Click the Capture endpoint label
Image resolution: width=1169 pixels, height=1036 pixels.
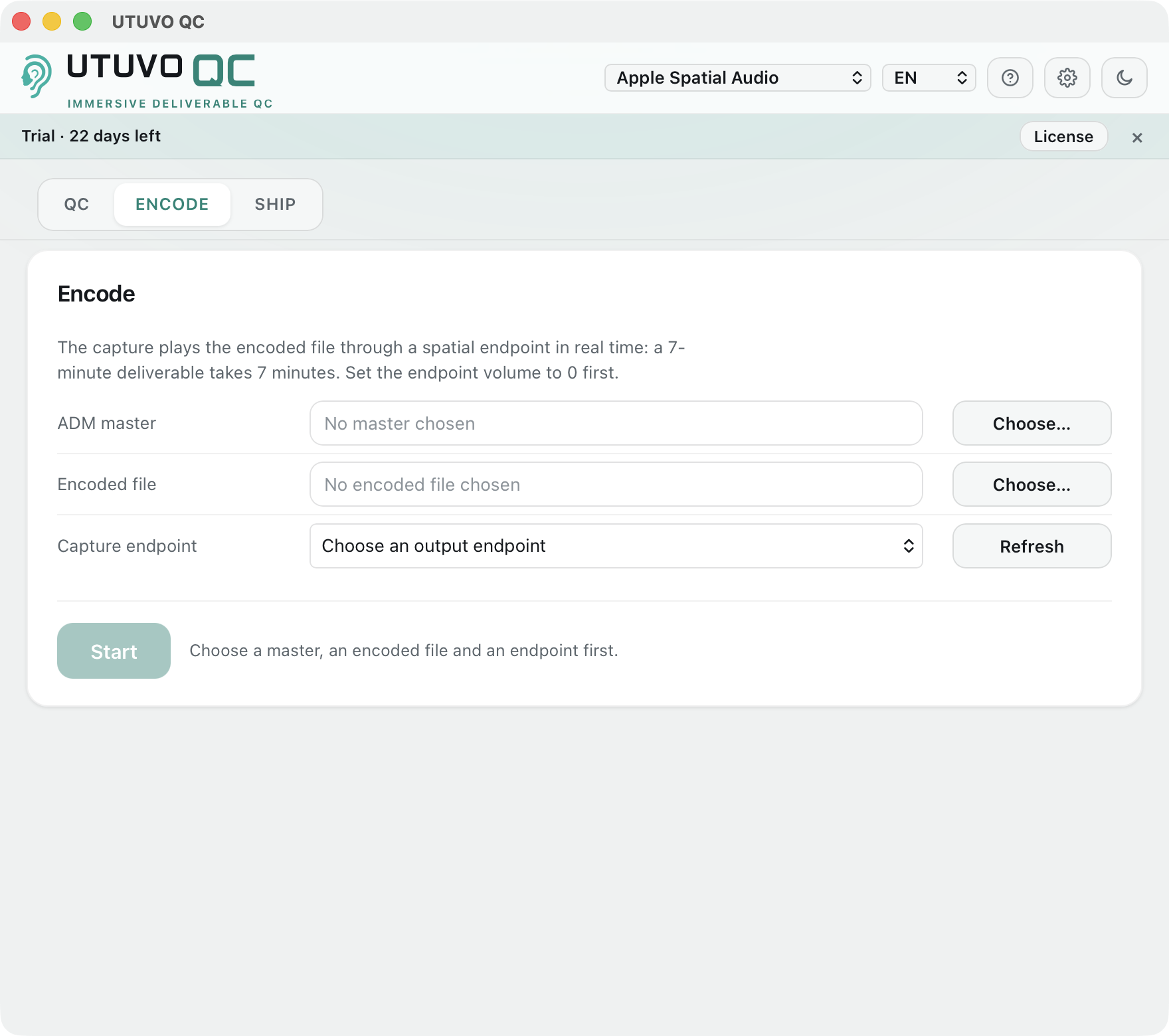pos(127,546)
